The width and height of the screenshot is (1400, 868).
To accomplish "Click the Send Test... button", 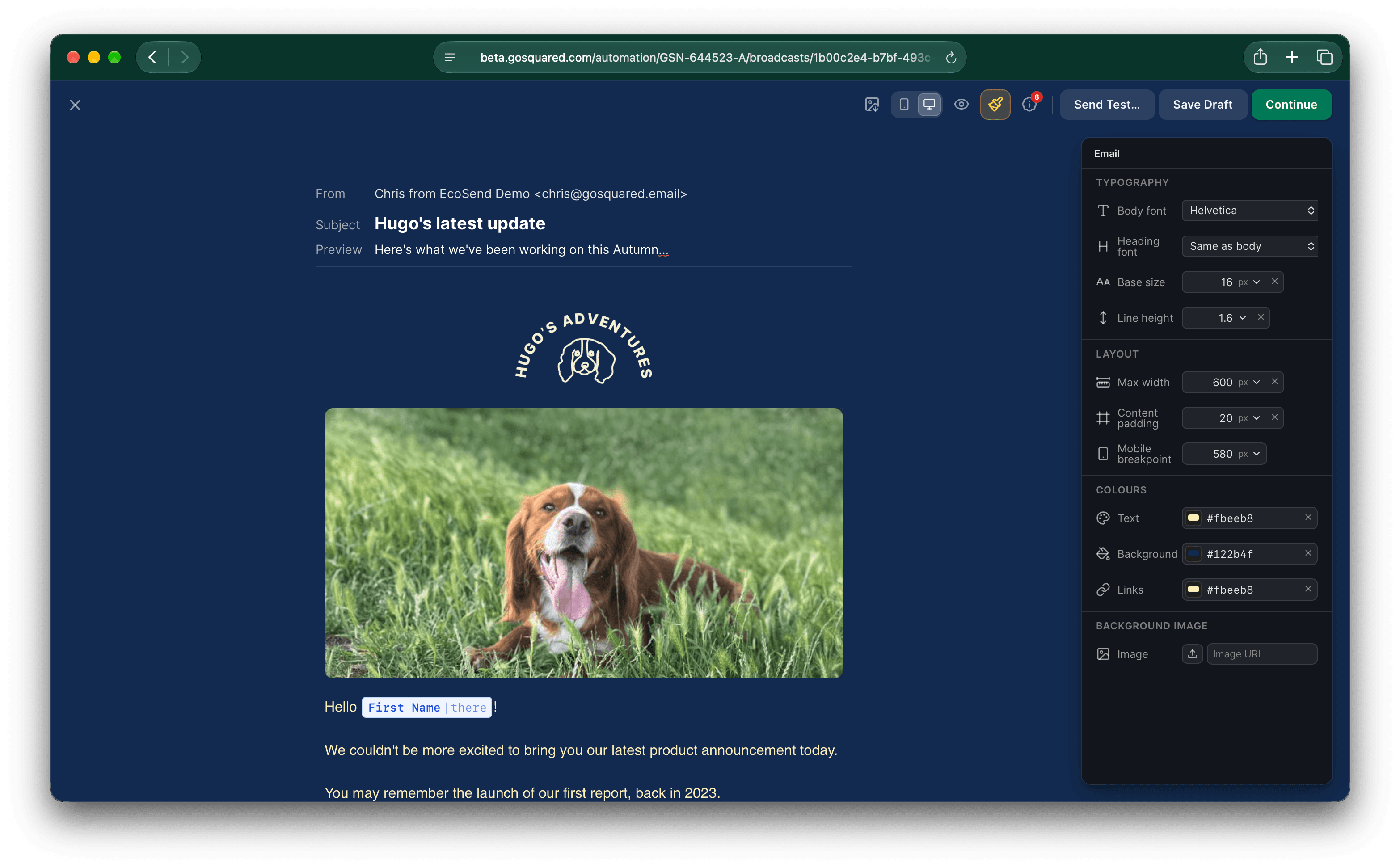I will click(x=1106, y=105).
